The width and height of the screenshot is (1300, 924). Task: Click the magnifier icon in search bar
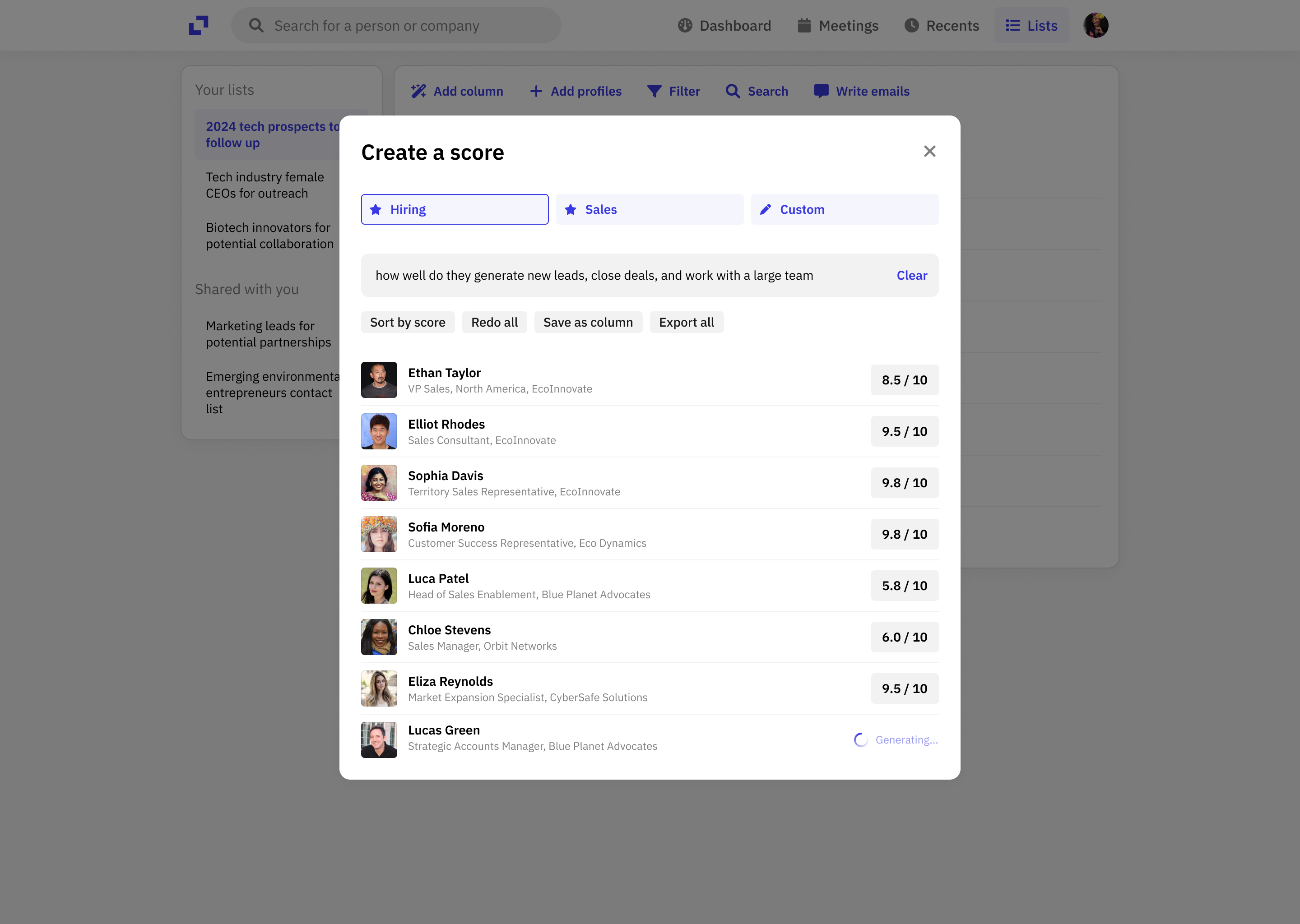tap(256, 26)
